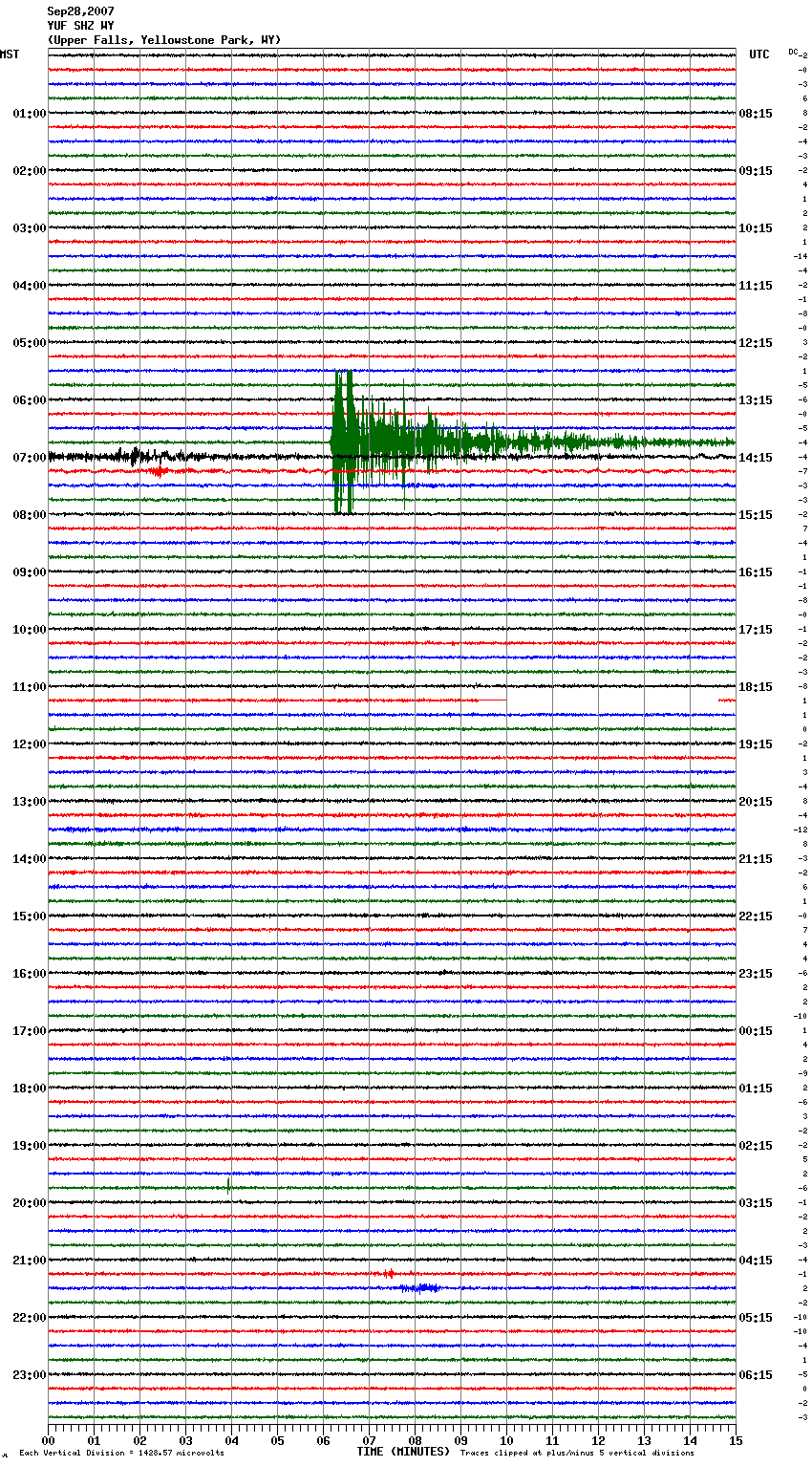
Task: Select the 22:00 MST hour label
Action: point(30,1318)
